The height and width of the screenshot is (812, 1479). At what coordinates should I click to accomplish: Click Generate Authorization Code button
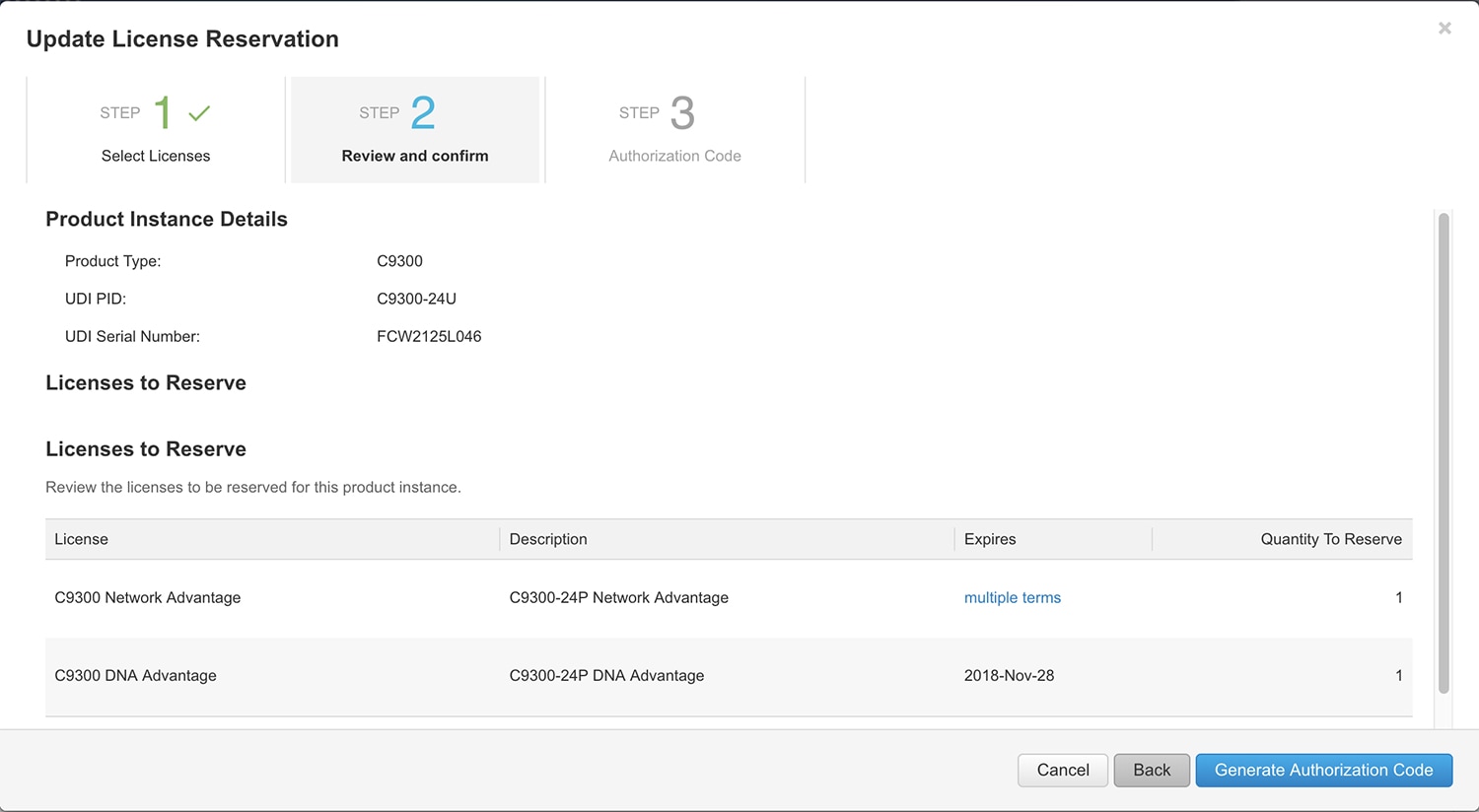tap(1323, 770)
